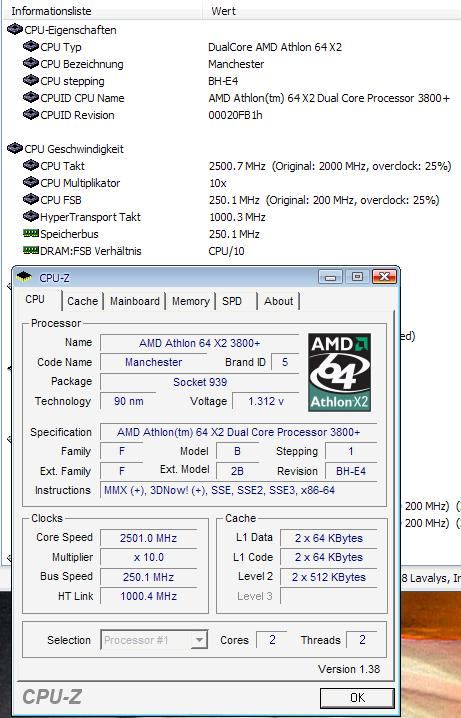Image resolution: width=461 pixels, height=718 pixels.
Task: Click the chip icon beside CPU stepping
Action: coord(31,80)
